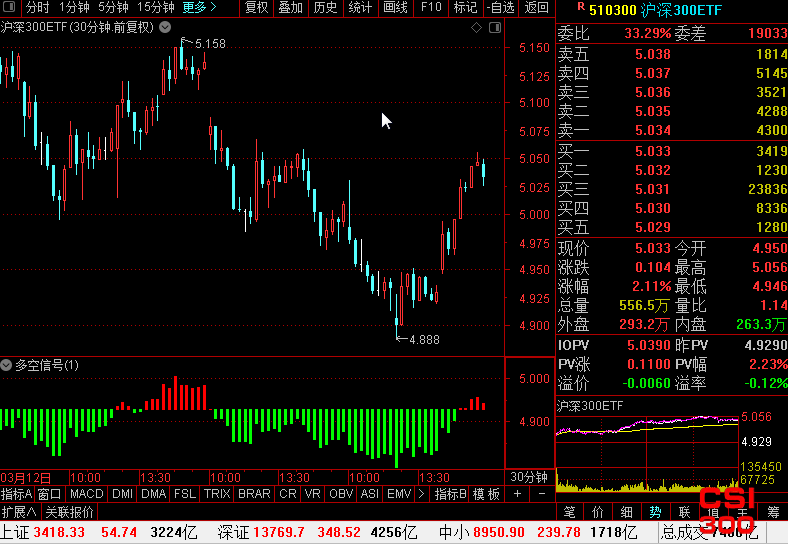Switch to the CR indicator
Viewport: 788px width, 544px height.
(x=288, y=494)
